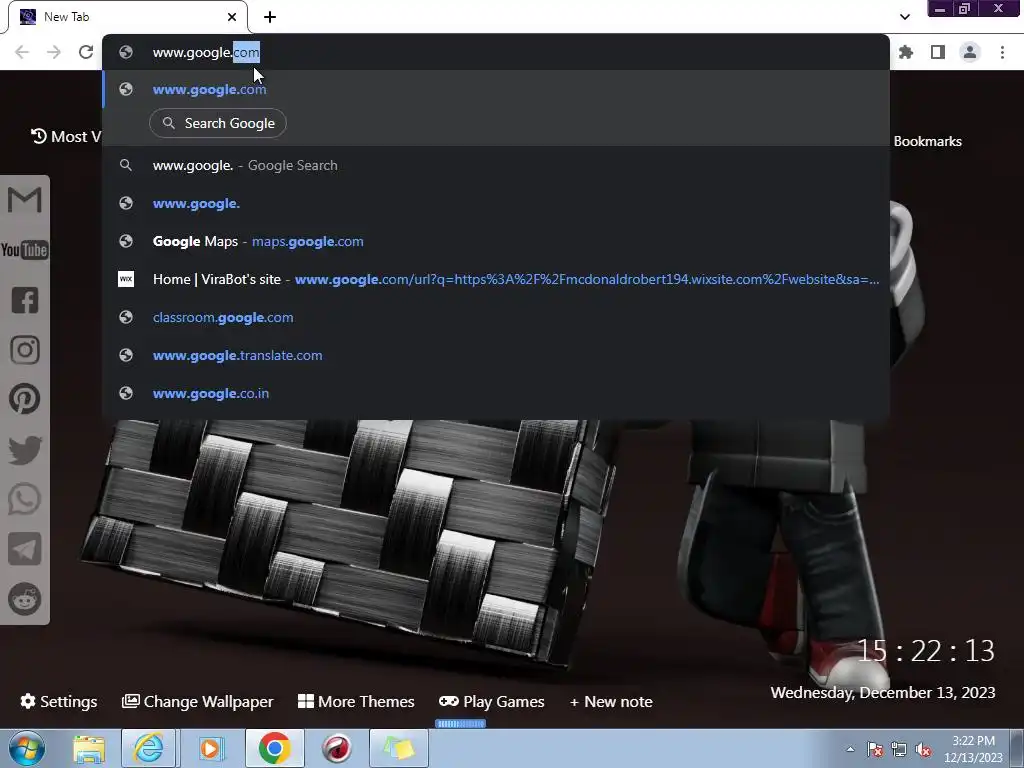Close the New Tab tab

pos(232,17)
